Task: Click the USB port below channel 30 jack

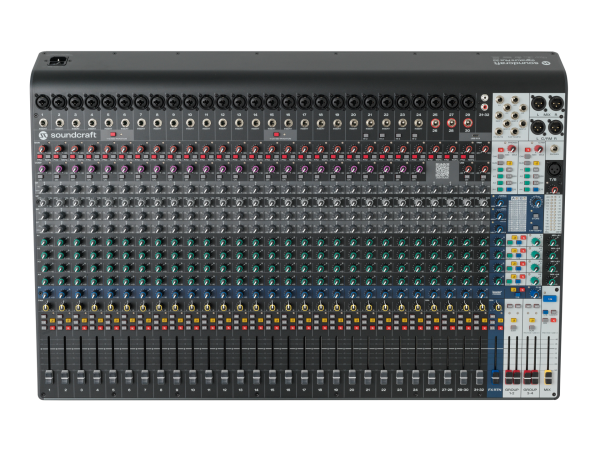Action: point(476,135)
